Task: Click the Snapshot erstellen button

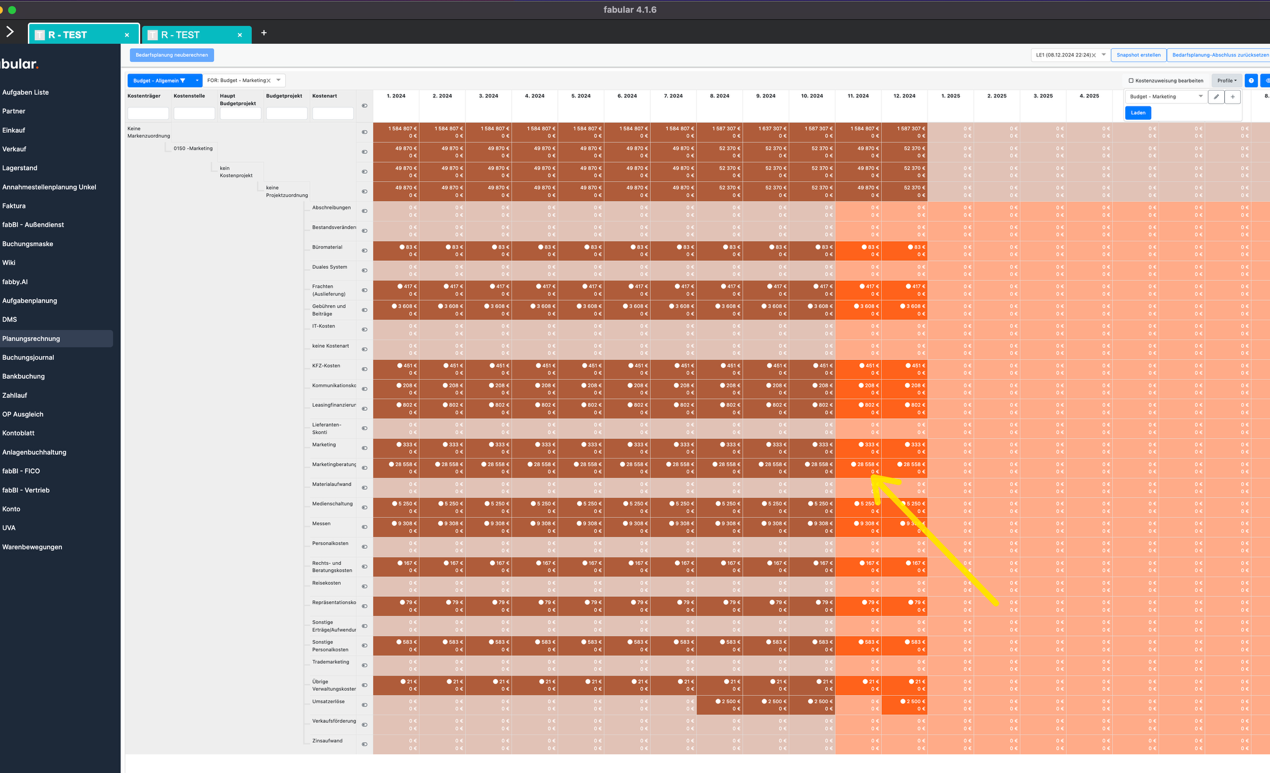Action: click(1137, 55)
